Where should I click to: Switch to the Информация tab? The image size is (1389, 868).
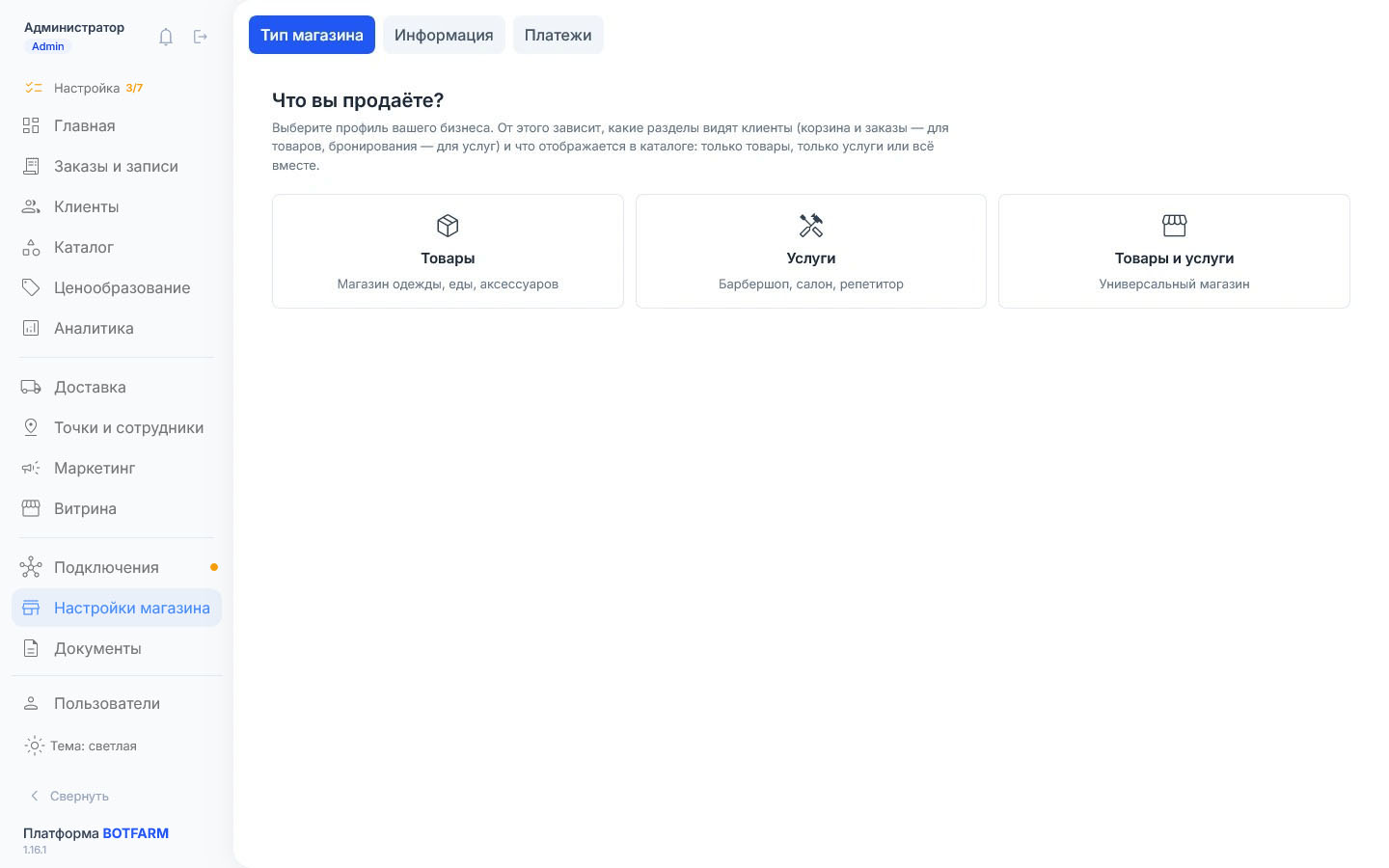tap(444, 35)
